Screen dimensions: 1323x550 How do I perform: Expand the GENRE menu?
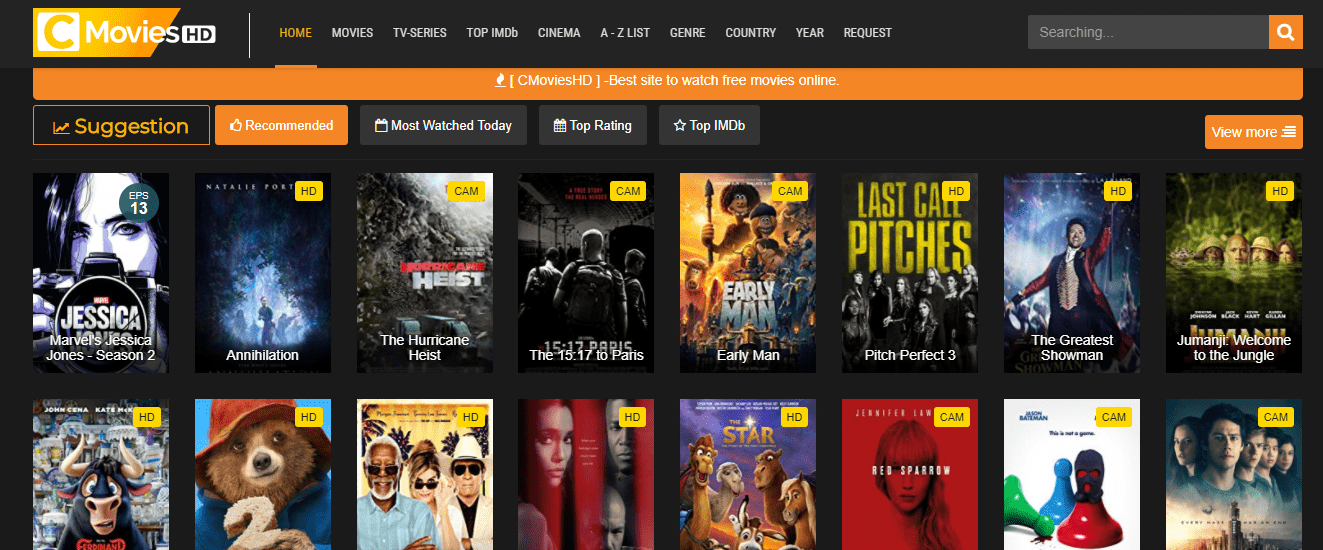click(688, 33)
